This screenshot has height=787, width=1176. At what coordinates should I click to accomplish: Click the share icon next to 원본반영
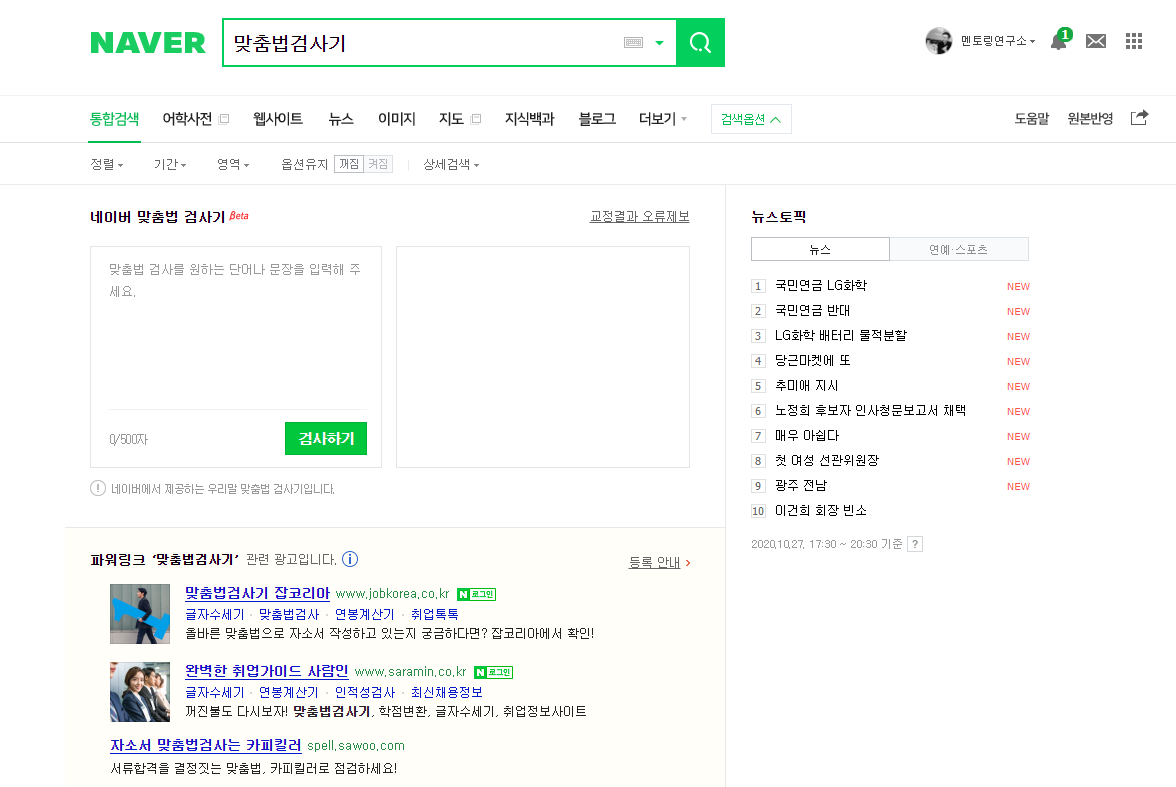[1139, 118]
